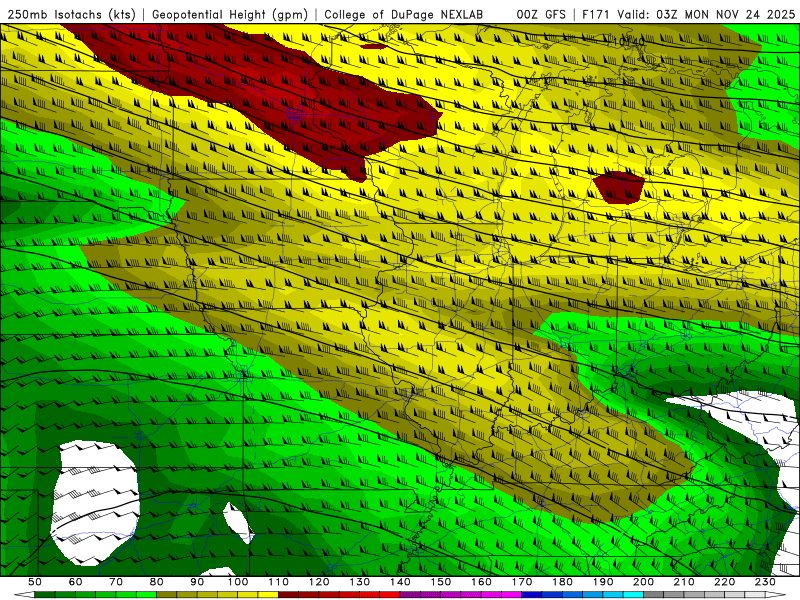Click the 110 value on the color scale

(x=278, y=582)
